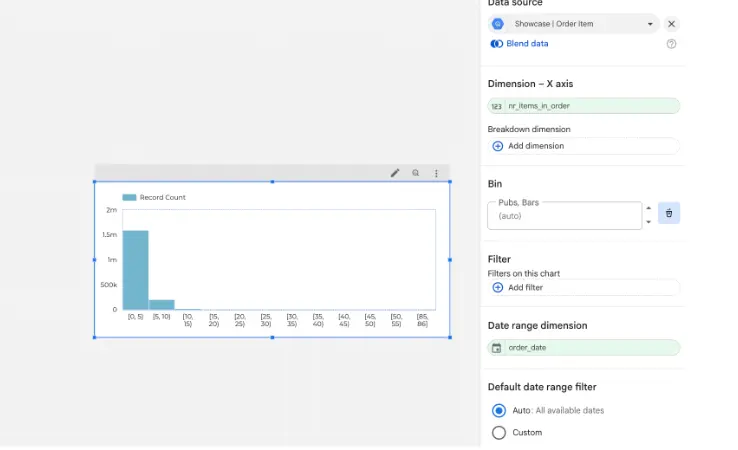Click the Data source icon in selector
738x450 pixels.
tap(498, 24)
